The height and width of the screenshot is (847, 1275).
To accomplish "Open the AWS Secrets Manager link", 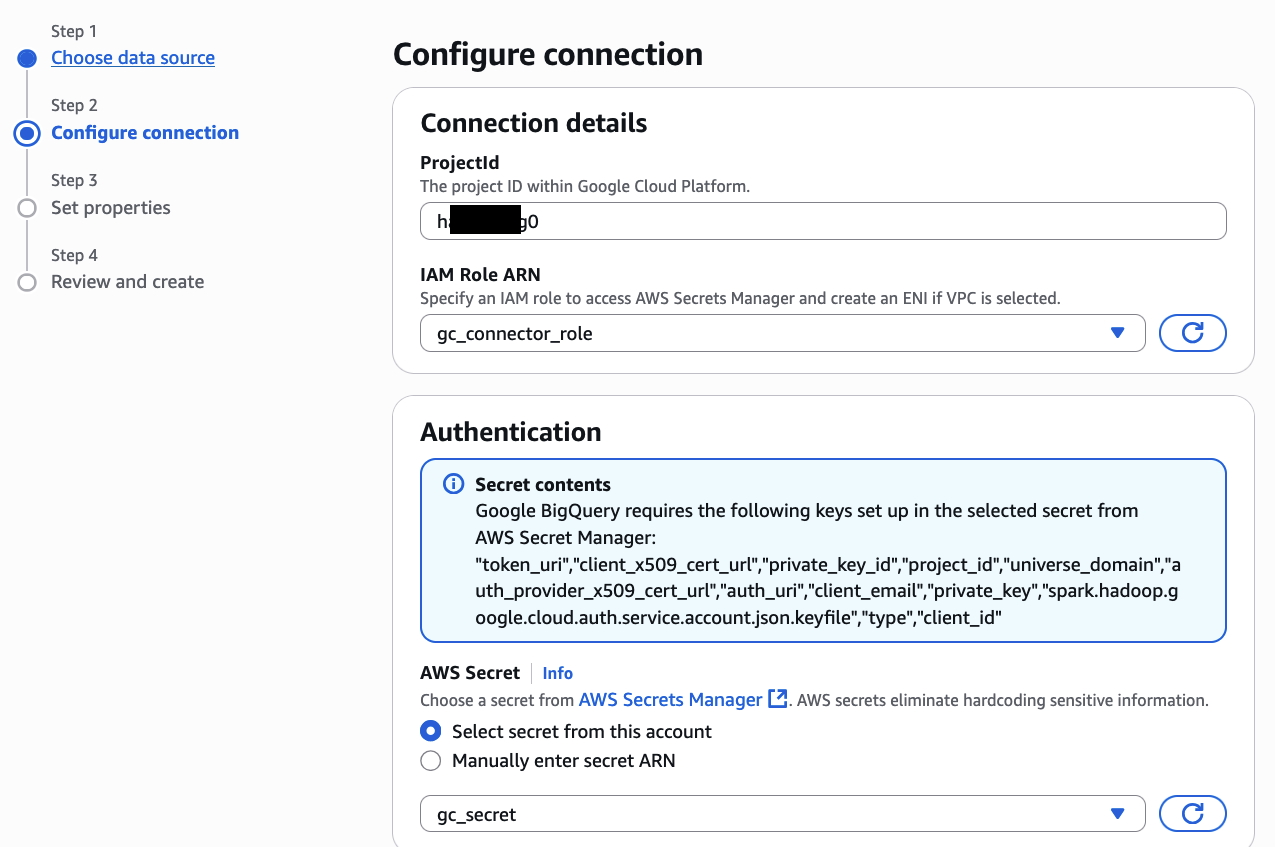I will [x=670, y=700].
